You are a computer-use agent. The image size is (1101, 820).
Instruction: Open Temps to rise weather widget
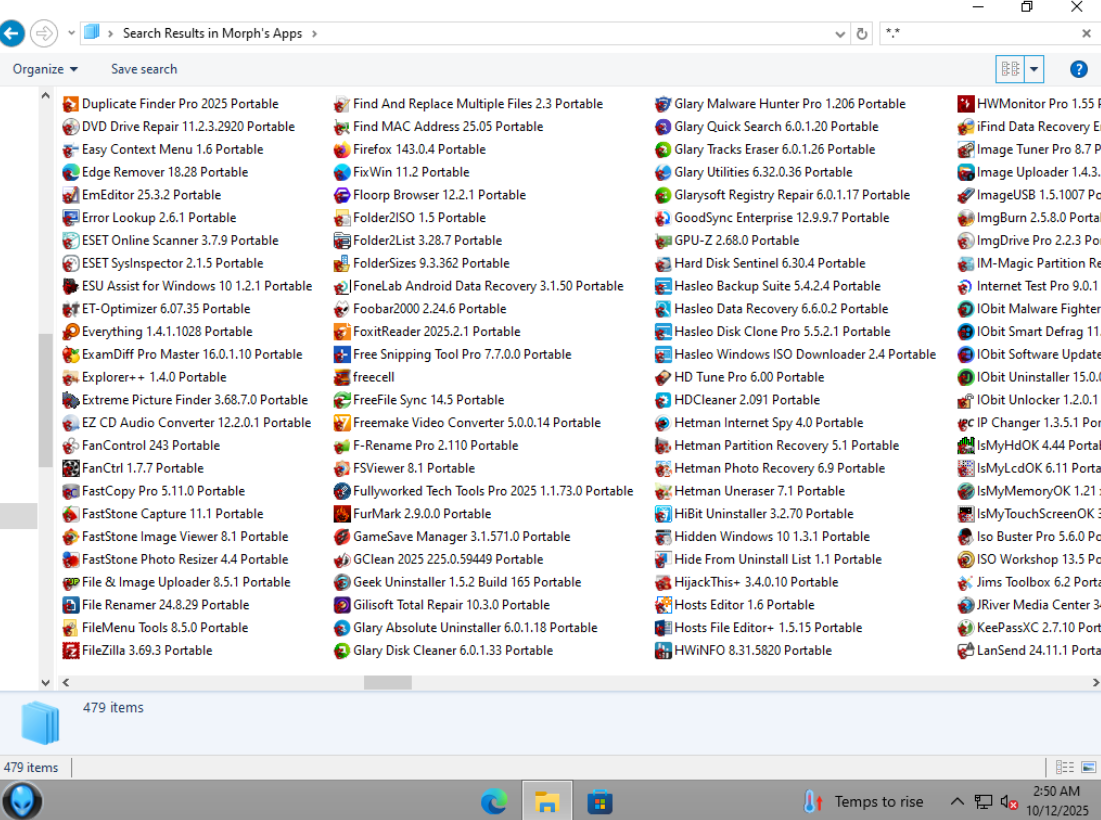[x=864, y=801]
